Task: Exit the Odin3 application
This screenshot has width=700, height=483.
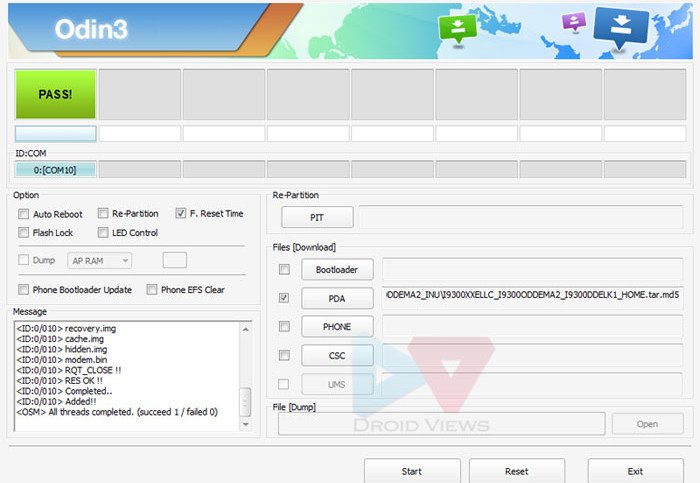Action: [635, 471]
